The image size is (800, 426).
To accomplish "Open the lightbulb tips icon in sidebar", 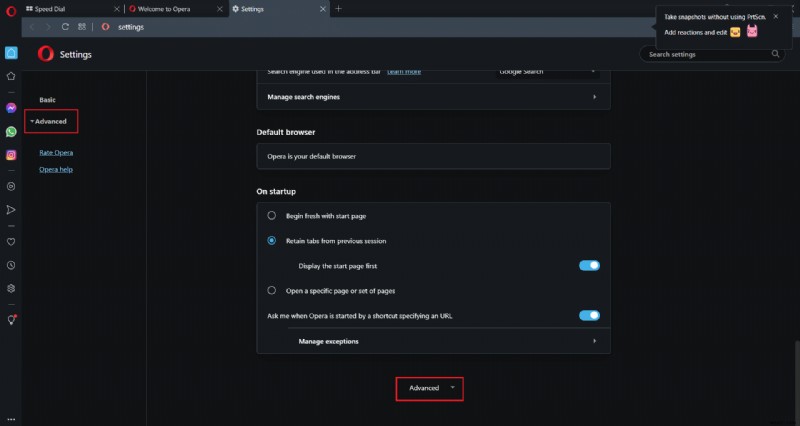I will pos(11,320).
